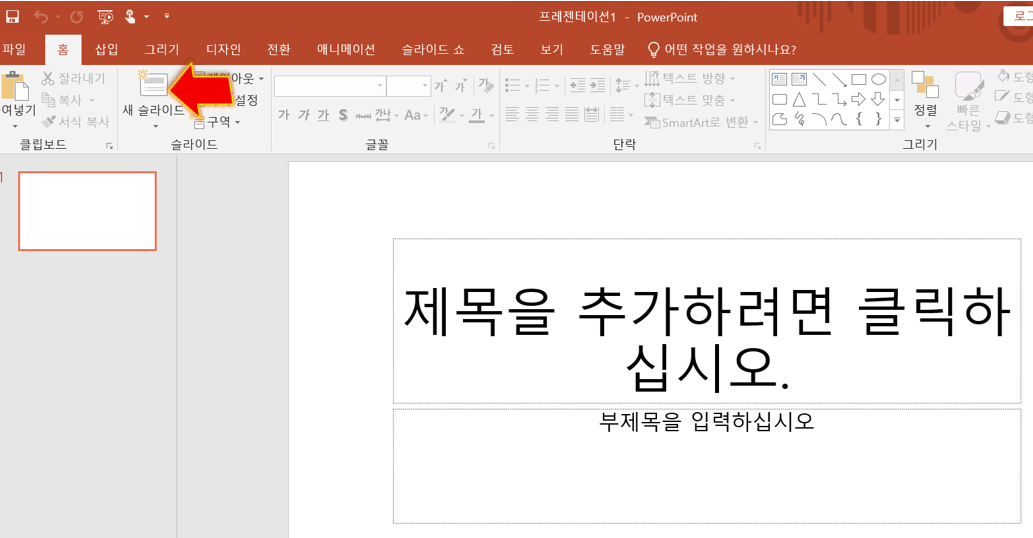This screenshot has width=1033, height=538.
Task: Toggle center text alignment
Action: [532, 115]
